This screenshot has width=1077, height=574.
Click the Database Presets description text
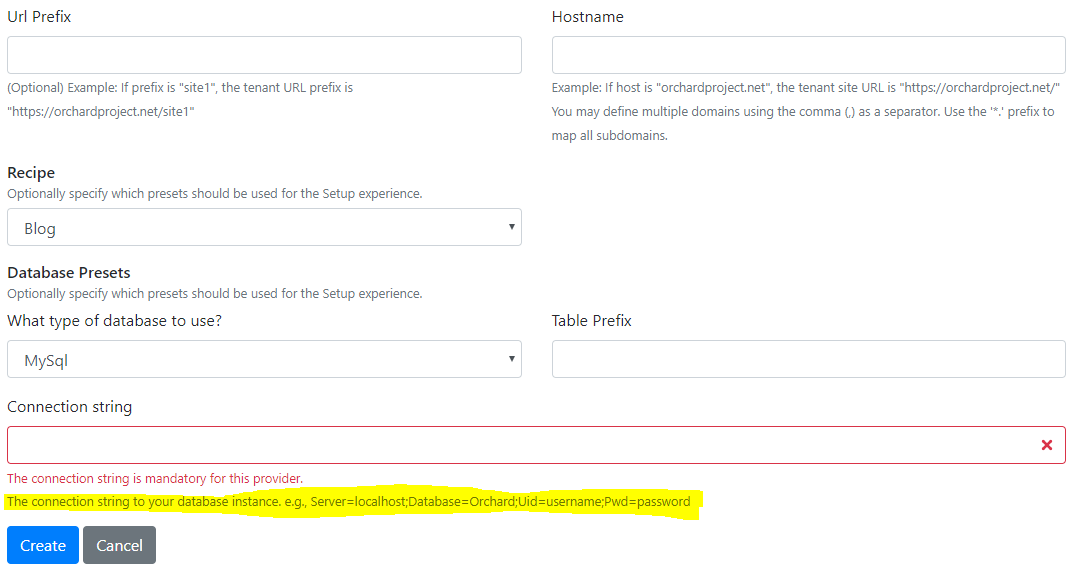tap(215, 294)
